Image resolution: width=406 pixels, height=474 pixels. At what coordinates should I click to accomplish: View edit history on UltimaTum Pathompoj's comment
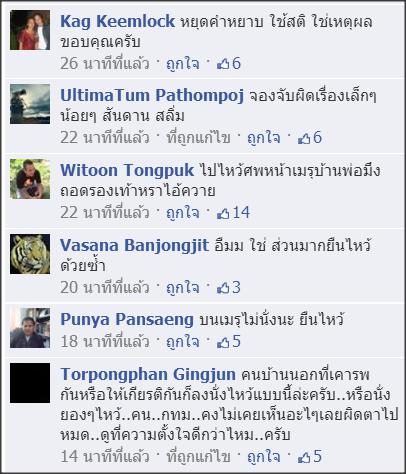tap(198, 137)
